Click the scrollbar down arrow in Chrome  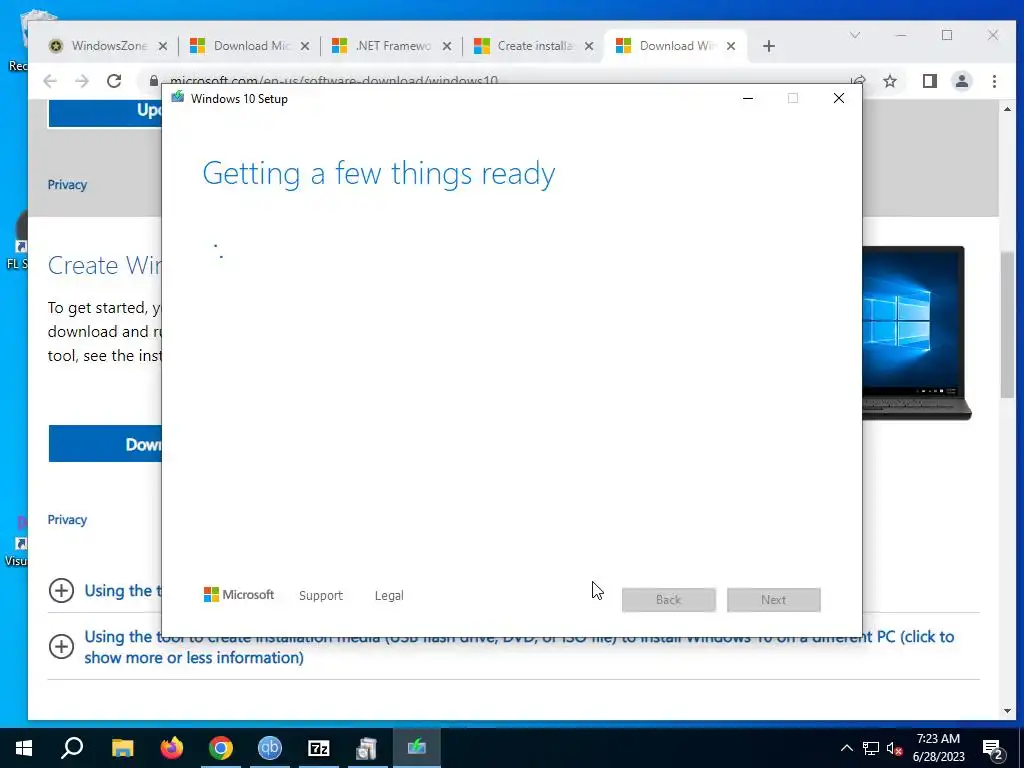1006,711
